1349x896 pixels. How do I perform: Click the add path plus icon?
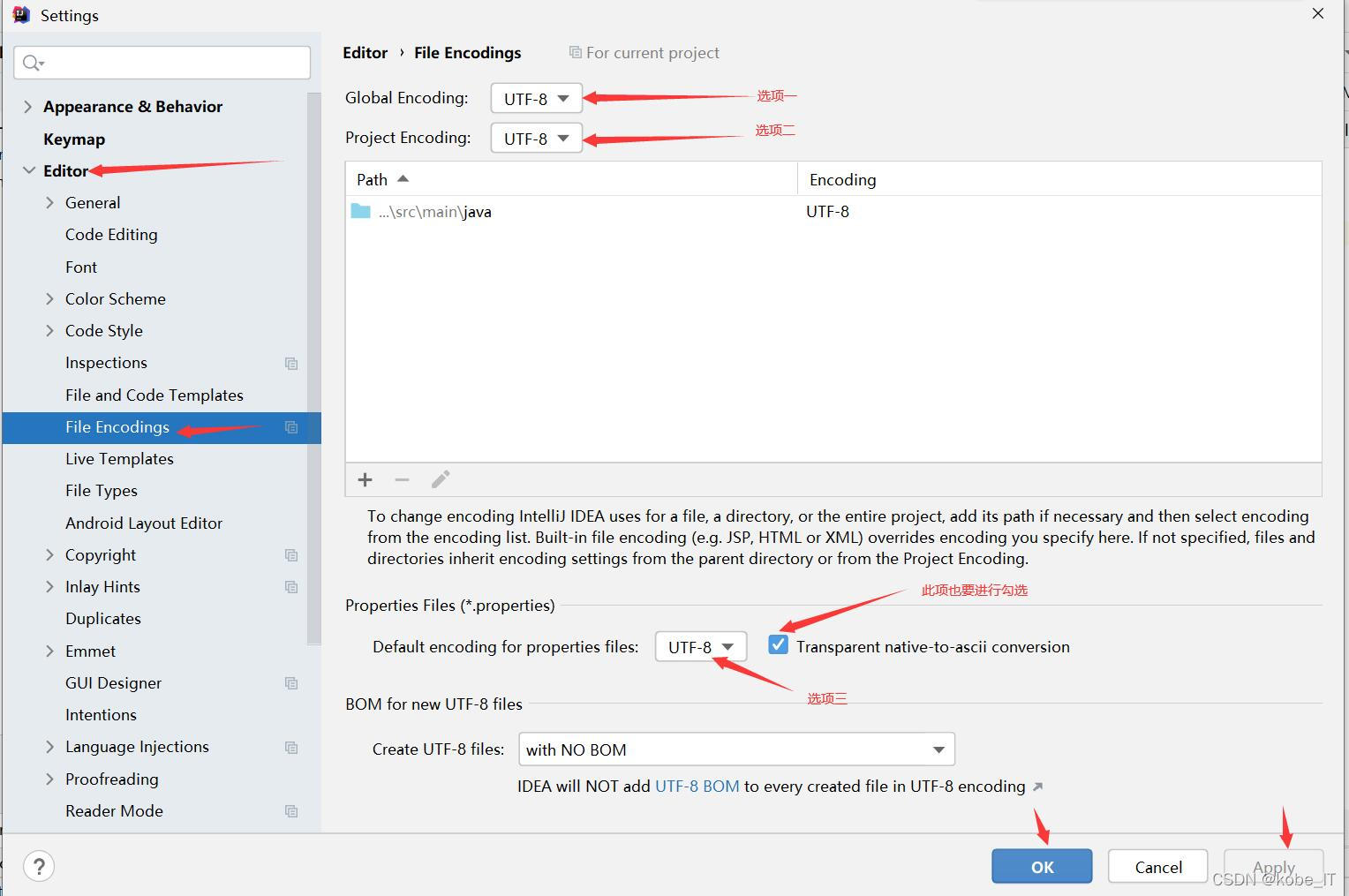[366, 479]
